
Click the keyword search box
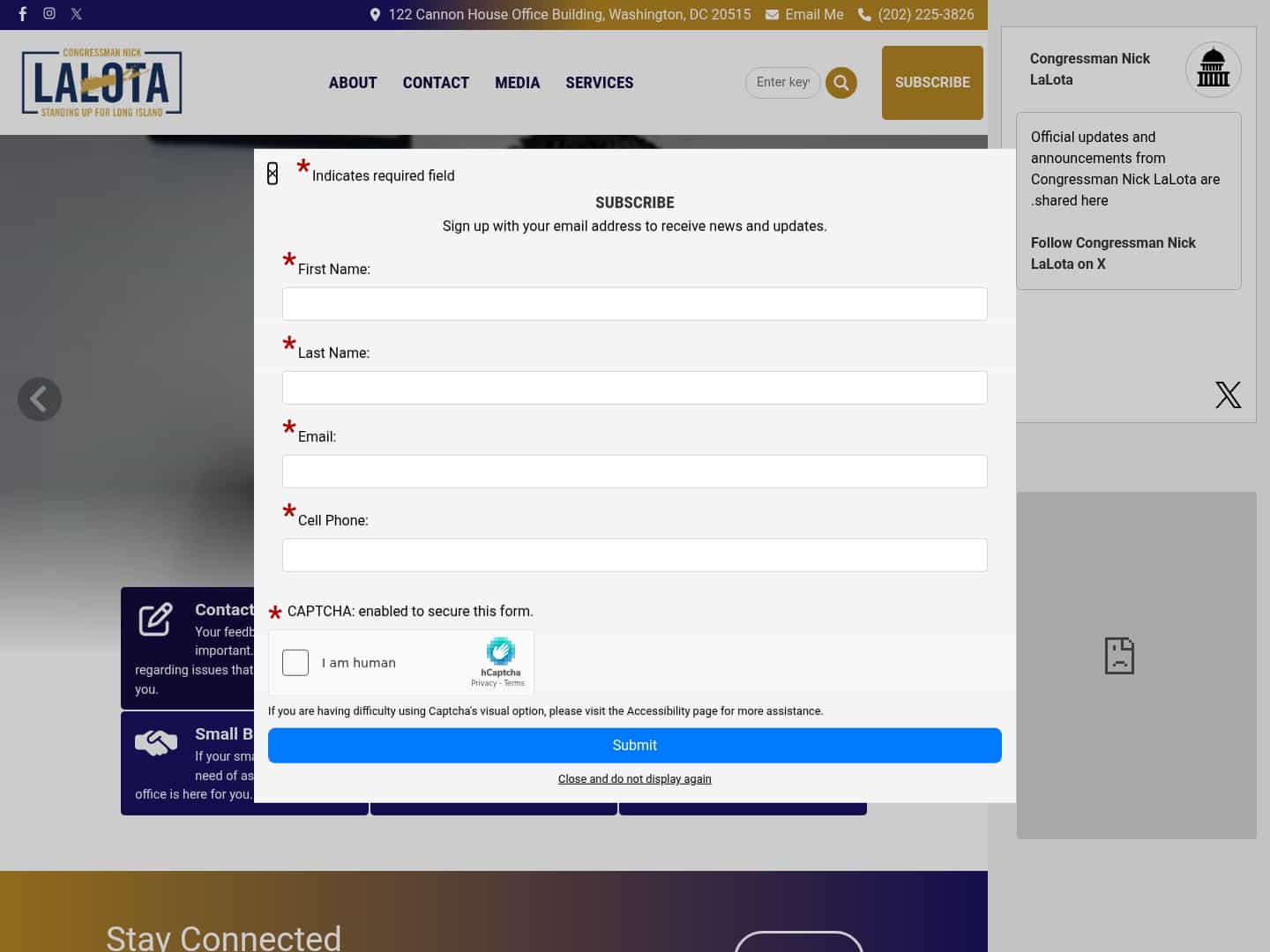click(783, 83)
